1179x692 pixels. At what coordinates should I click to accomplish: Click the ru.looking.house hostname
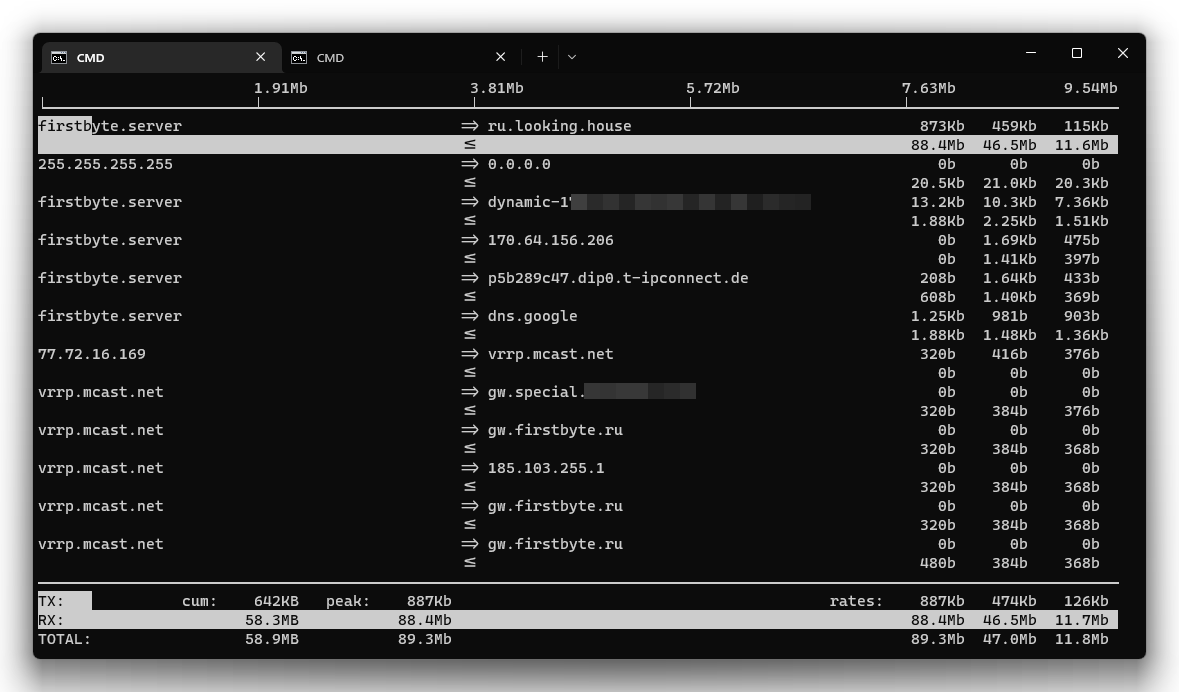coord(561,125)
